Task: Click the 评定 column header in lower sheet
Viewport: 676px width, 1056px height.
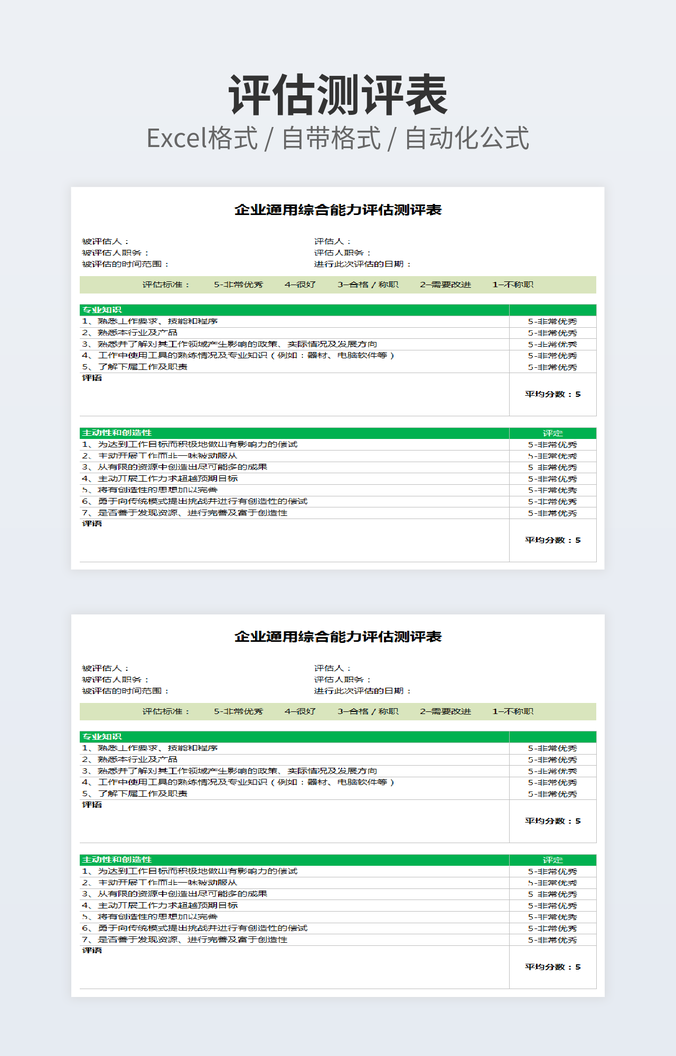Action: [552, 860]
